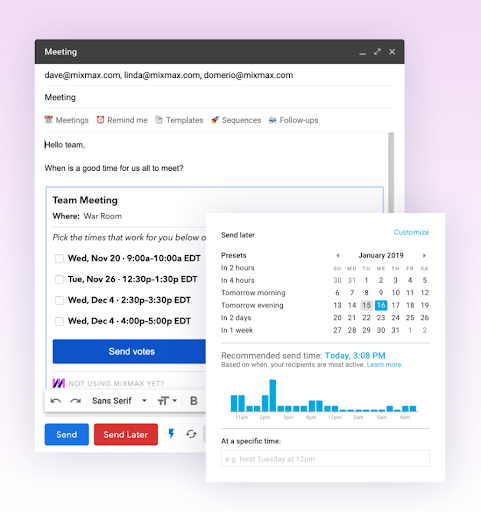This screenshot has height=512, width=481.
Task: Open Follow-ups option
Action: pos(294,120)
